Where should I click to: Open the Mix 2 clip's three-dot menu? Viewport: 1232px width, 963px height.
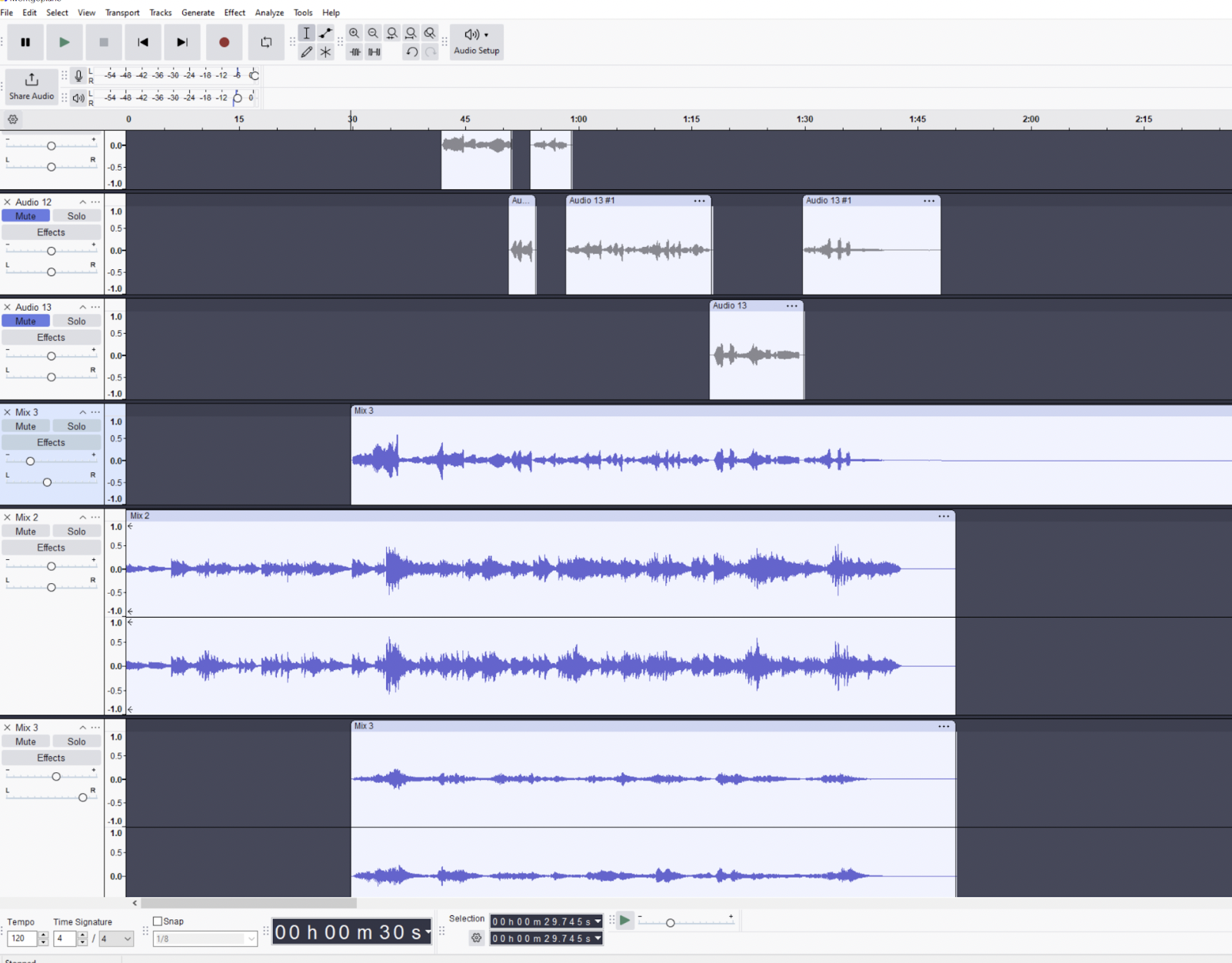(x=944, y=516)
